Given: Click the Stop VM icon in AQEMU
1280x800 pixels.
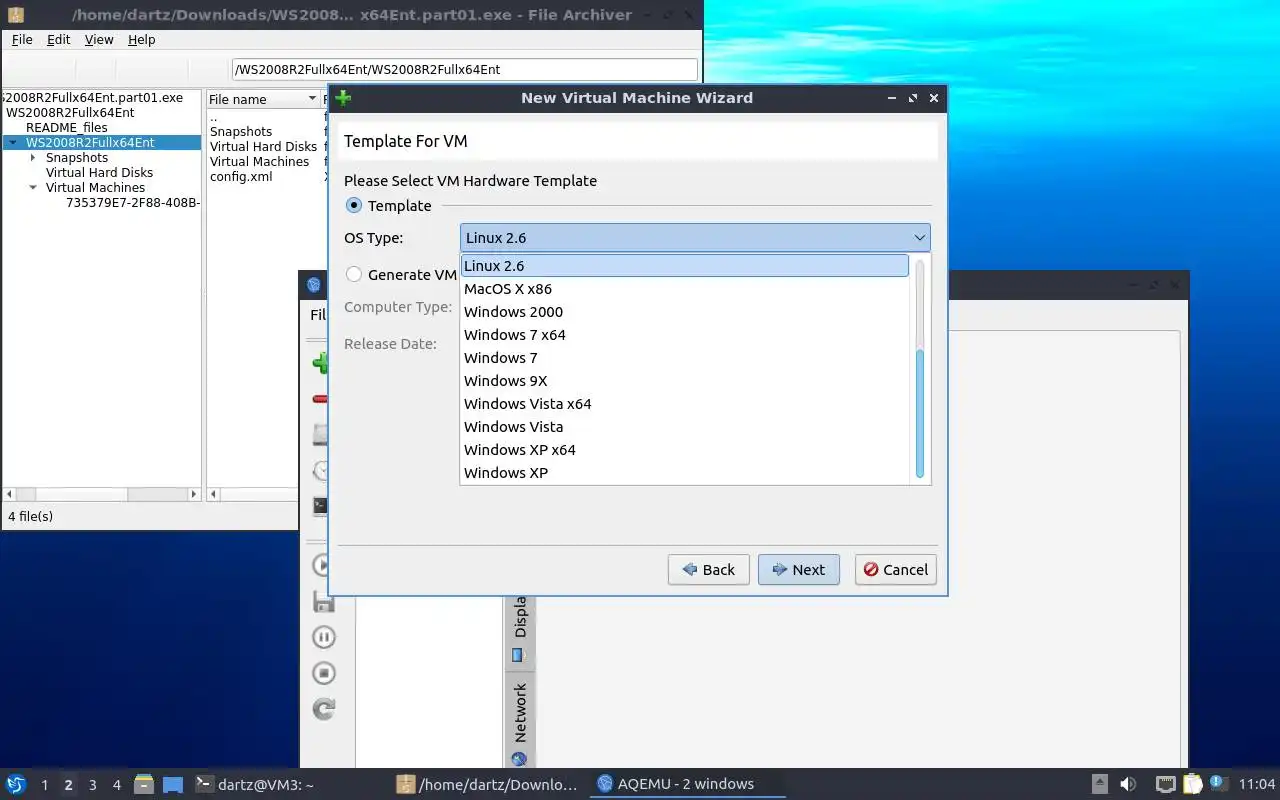Looking at the screenshot, I should click(x=323, y=673).
